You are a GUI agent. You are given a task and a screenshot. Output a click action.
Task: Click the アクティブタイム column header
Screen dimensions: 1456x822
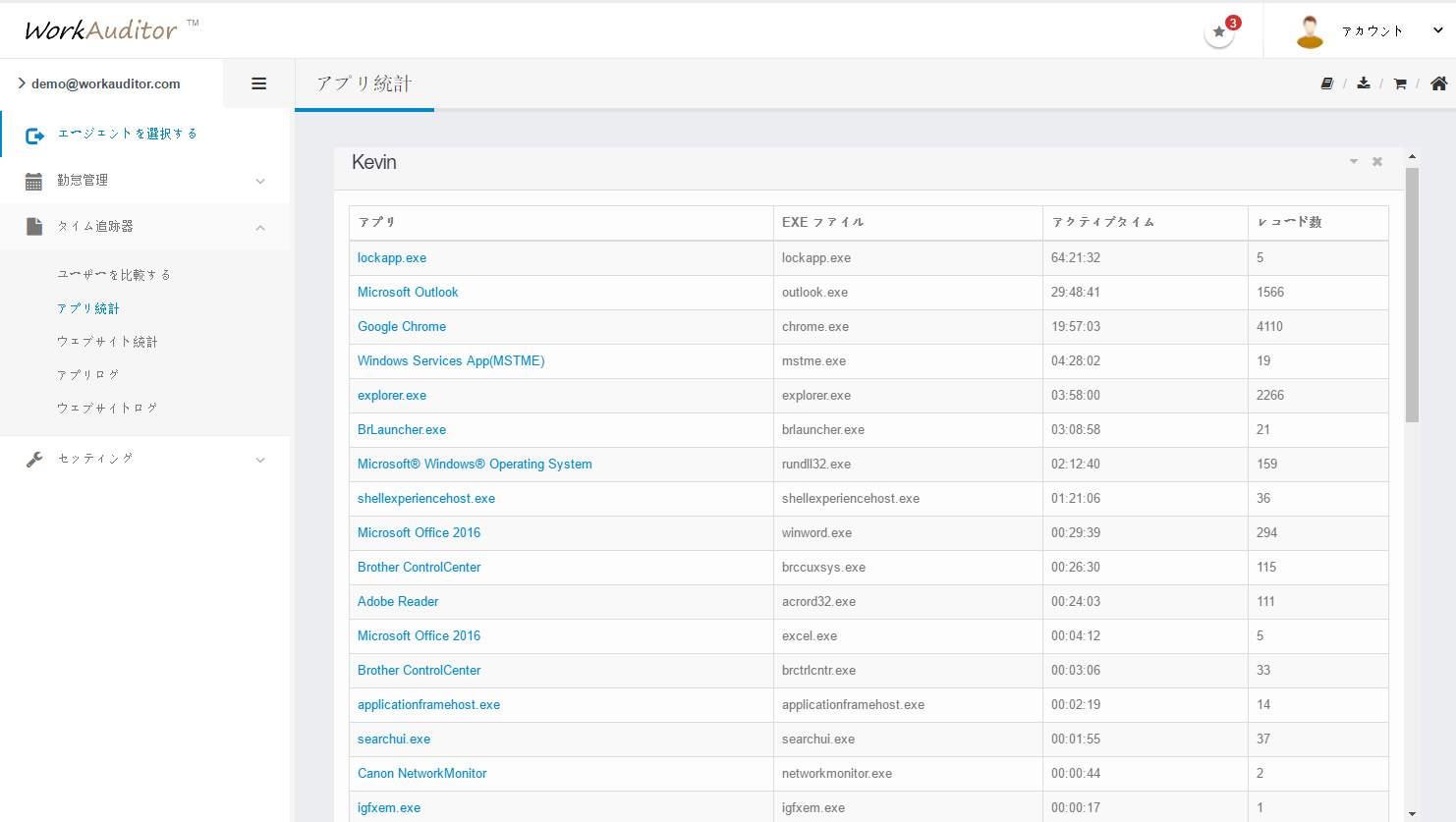pos(1146,223)
